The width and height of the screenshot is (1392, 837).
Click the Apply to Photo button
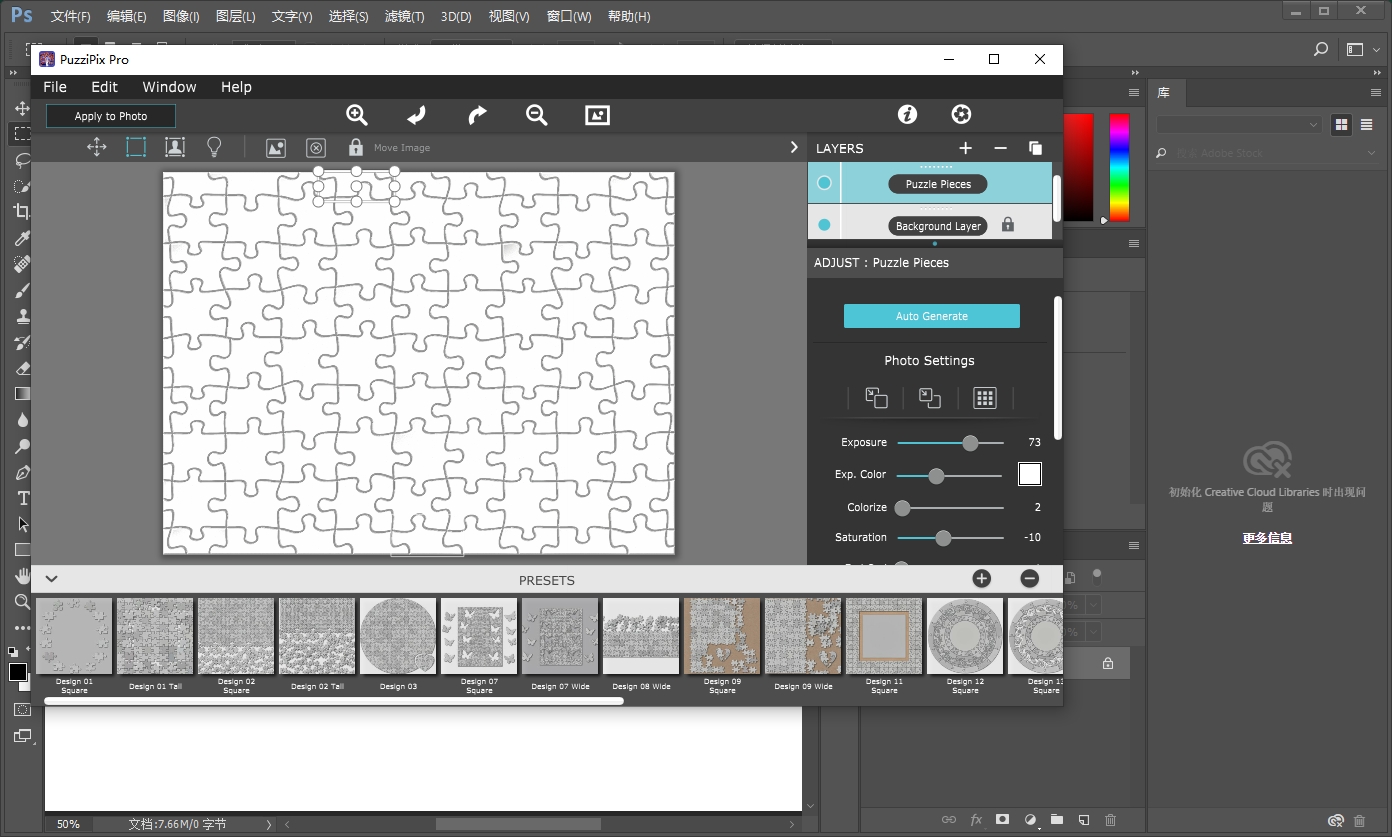(x=110, y=116)
